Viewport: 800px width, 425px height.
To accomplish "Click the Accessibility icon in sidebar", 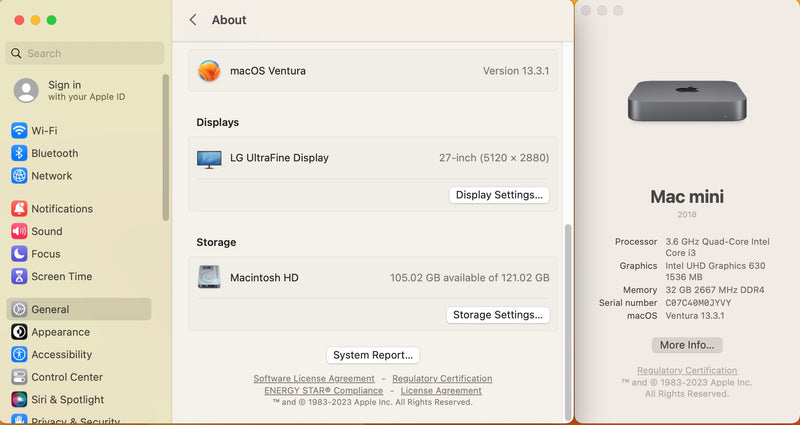I will pyautogui.click(x=19, y=355).
